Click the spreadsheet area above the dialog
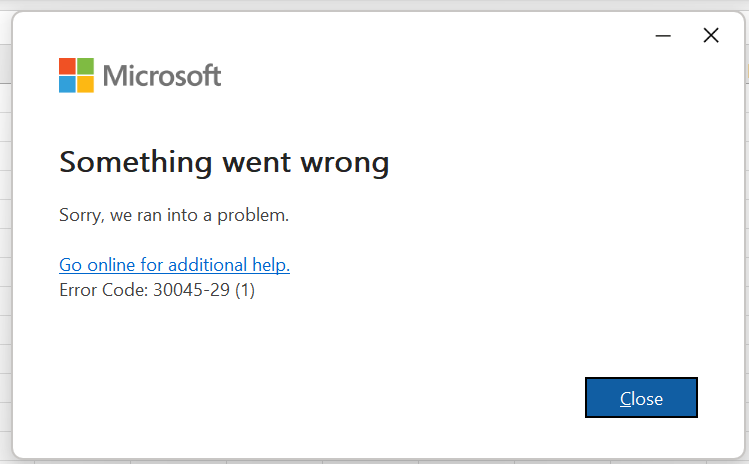 tap(400, 5)
